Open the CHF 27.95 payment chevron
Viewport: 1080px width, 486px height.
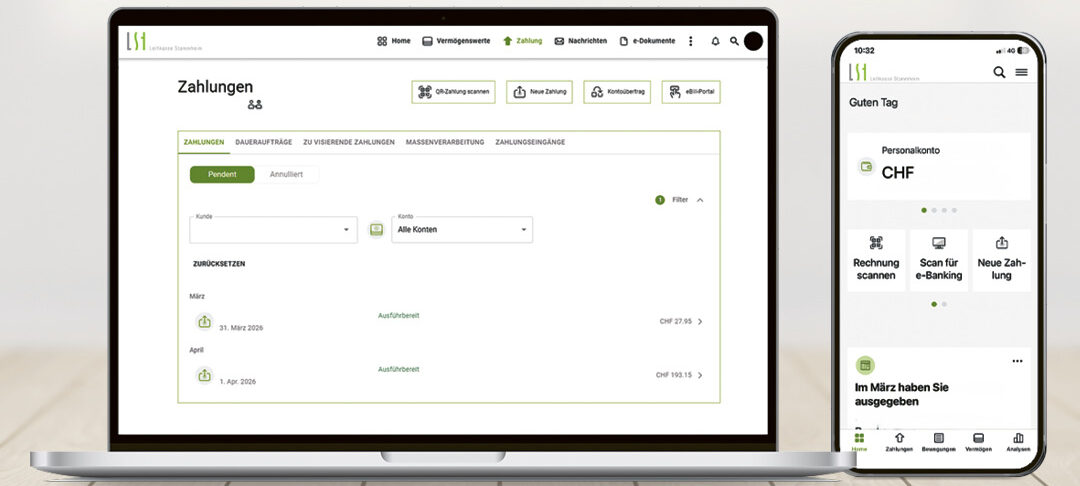[x=700, y=321]
